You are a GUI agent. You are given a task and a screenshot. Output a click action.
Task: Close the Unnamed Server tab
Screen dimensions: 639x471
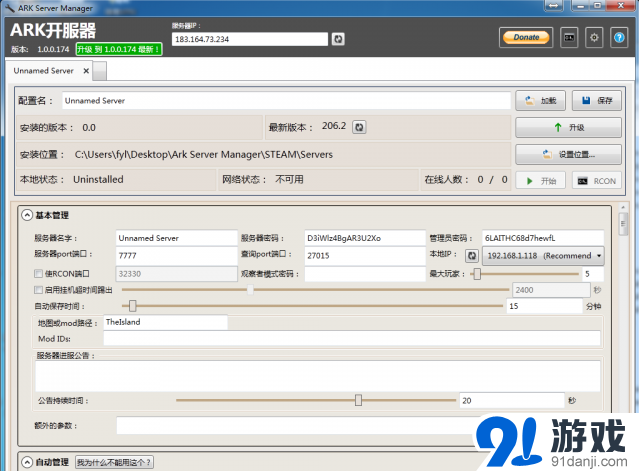pyautogui.click(x=86, y=71)
